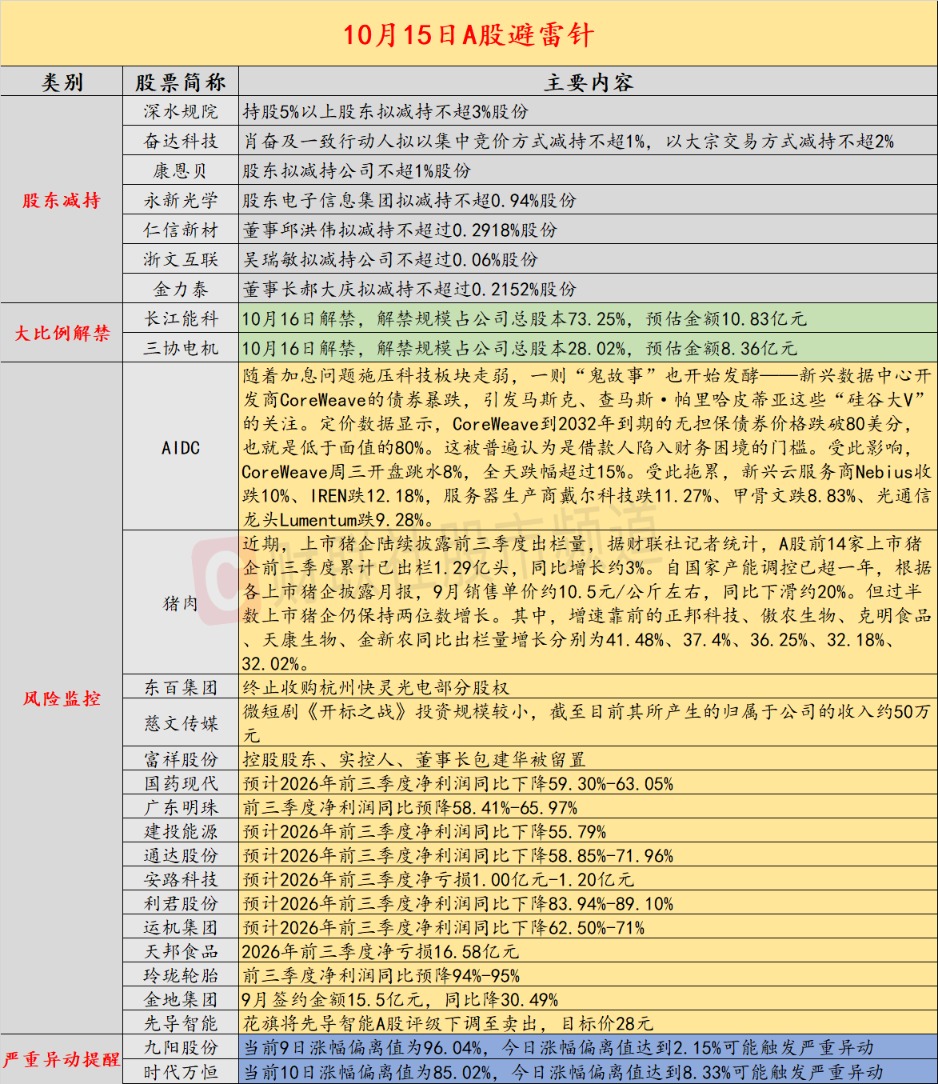Select stock name "深水规院"

point(180,111)
